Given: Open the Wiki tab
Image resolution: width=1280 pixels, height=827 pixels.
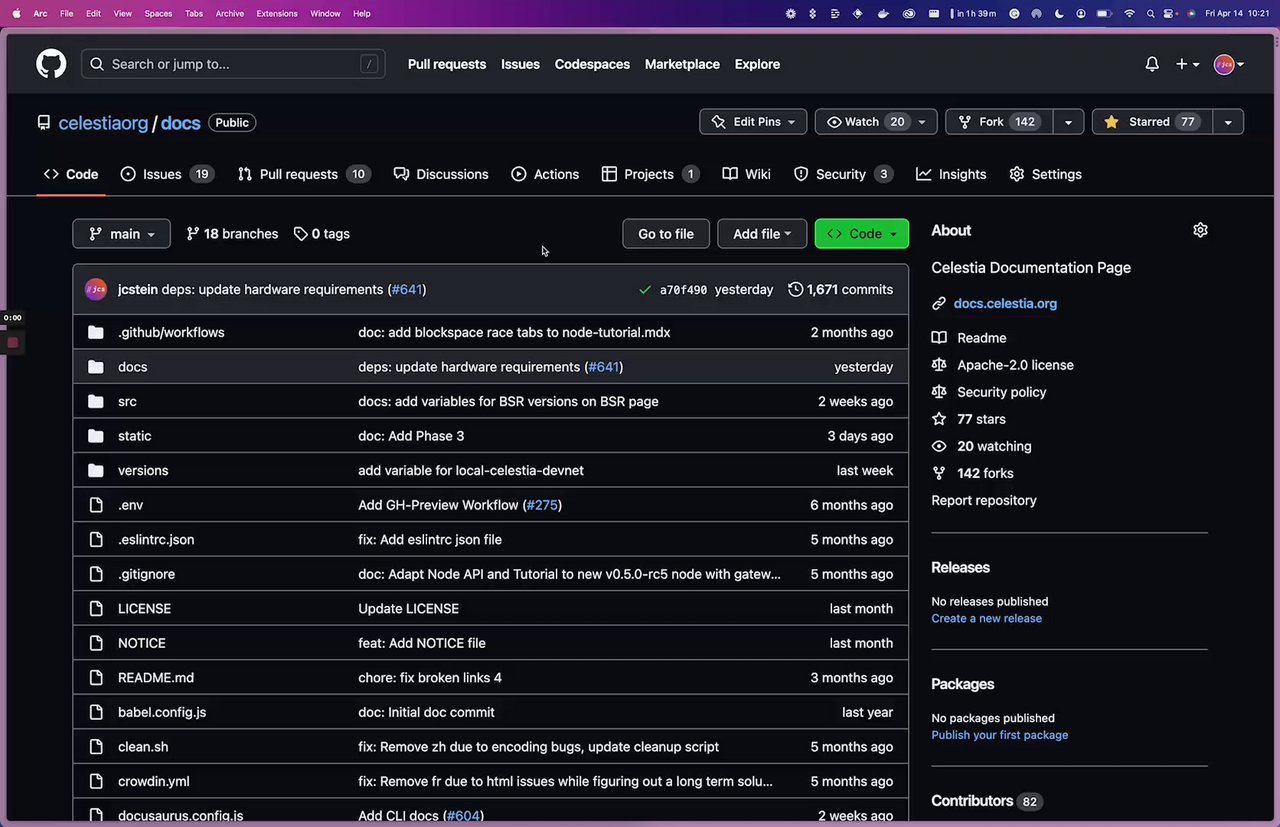Looking at the screenshot, I should tap(747, 174).
